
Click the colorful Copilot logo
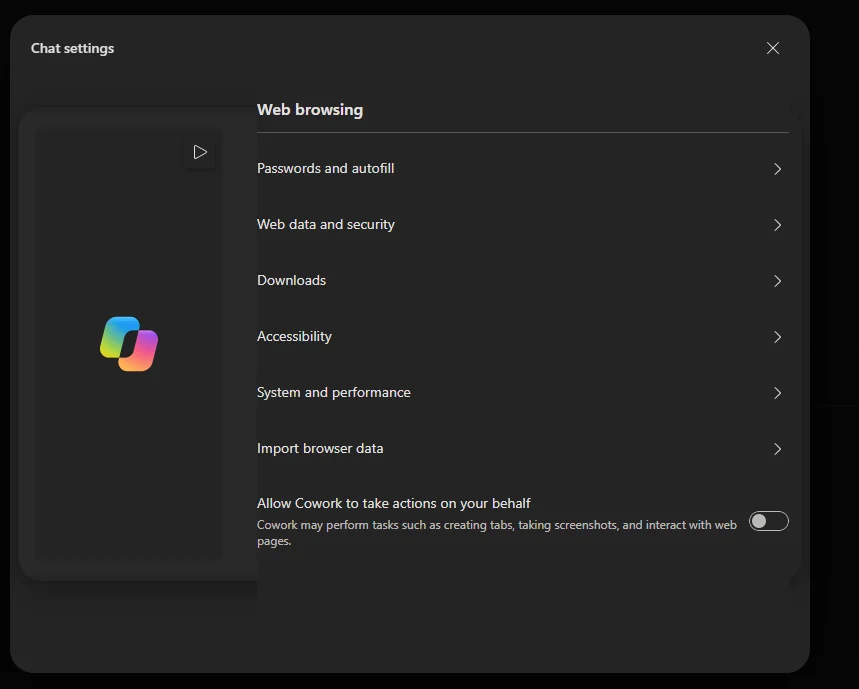129,344
